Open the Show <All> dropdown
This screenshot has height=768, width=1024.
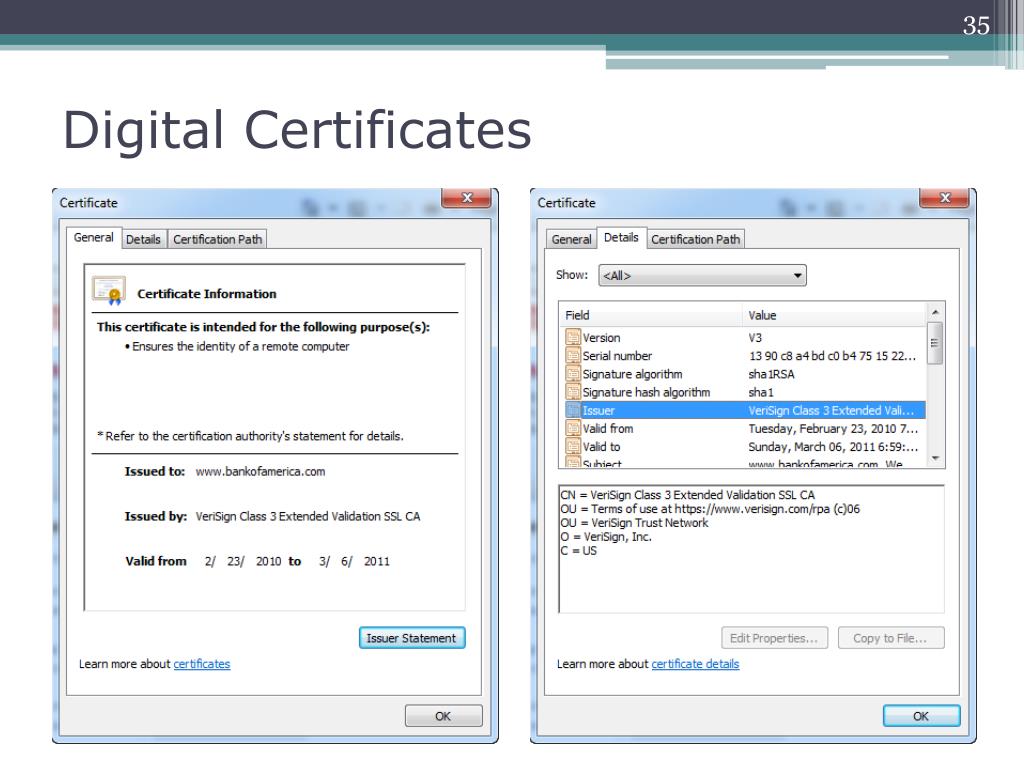(702, 276)
